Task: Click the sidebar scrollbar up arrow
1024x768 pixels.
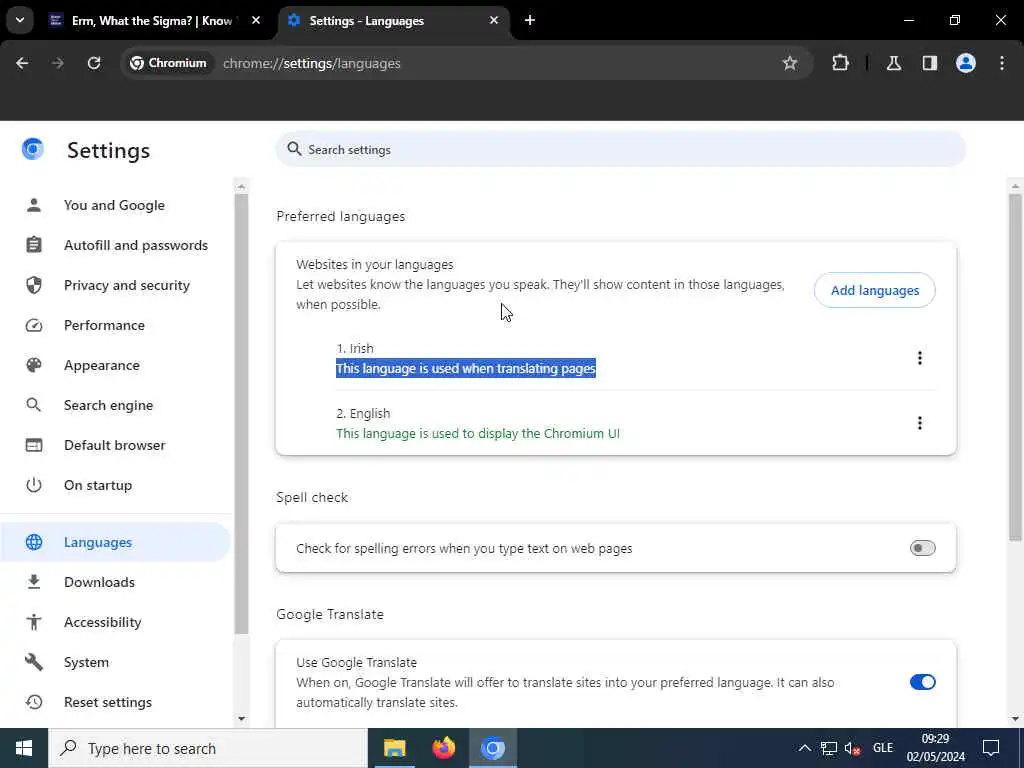Action: click(x=242, y=187)
